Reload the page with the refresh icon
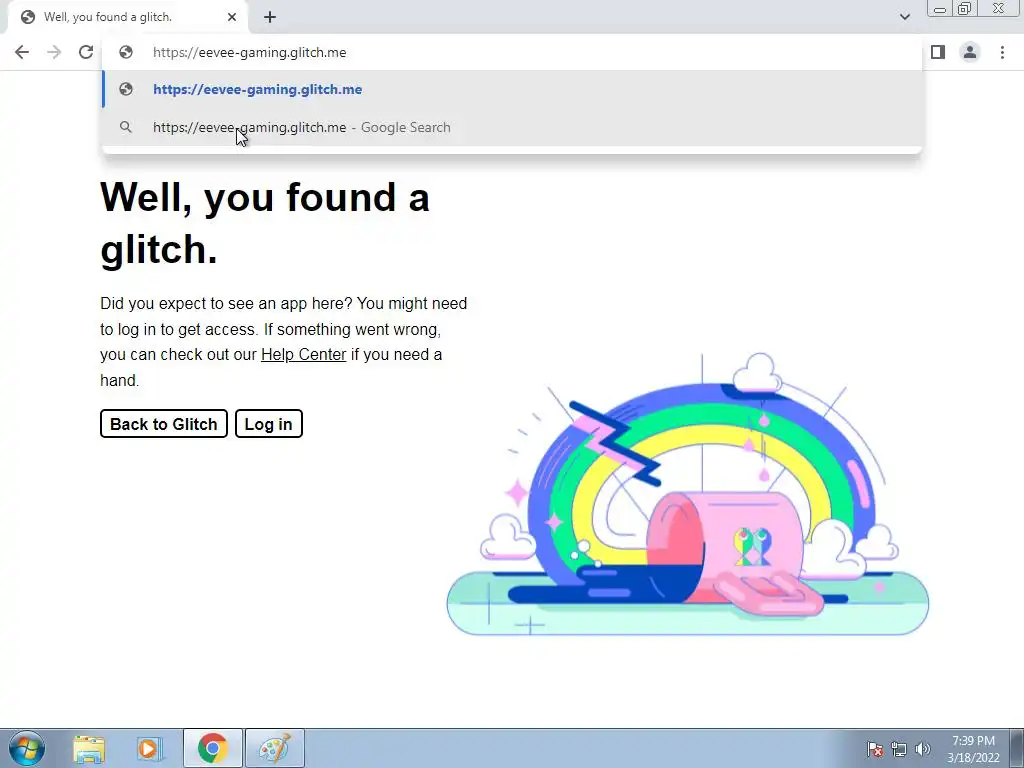Viewport: 1024px width, 768px height. pos(86,52)
